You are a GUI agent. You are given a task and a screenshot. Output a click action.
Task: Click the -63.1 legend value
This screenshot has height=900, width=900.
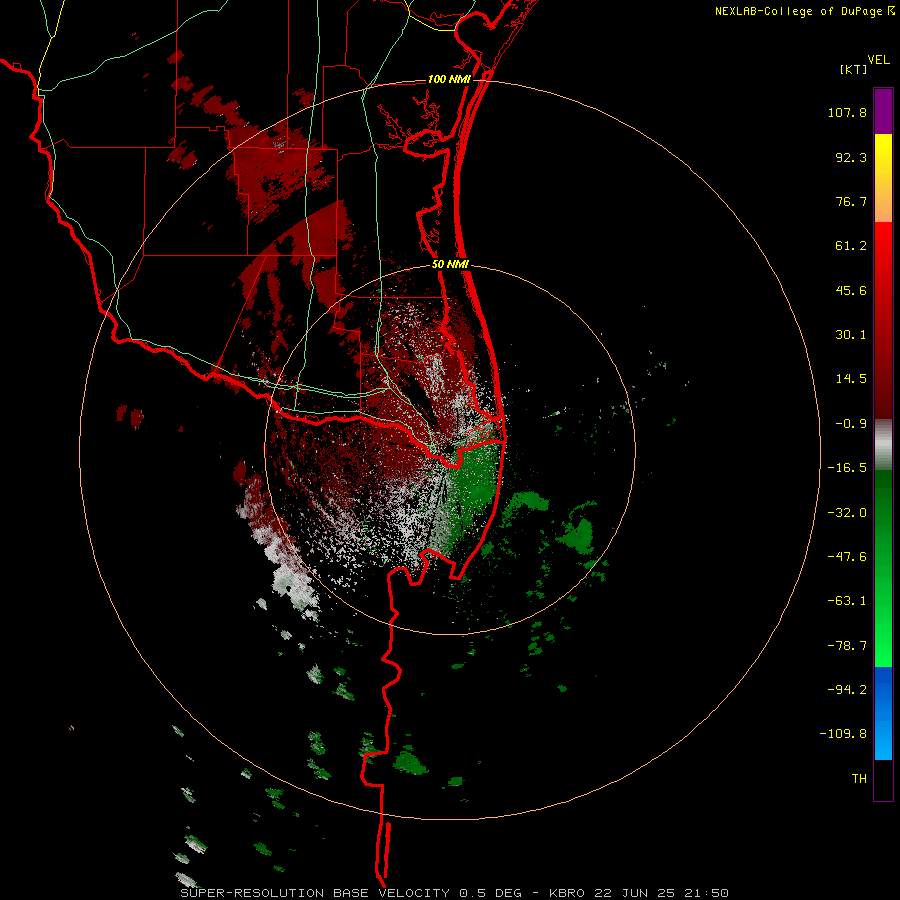click(x=847, y=601)
